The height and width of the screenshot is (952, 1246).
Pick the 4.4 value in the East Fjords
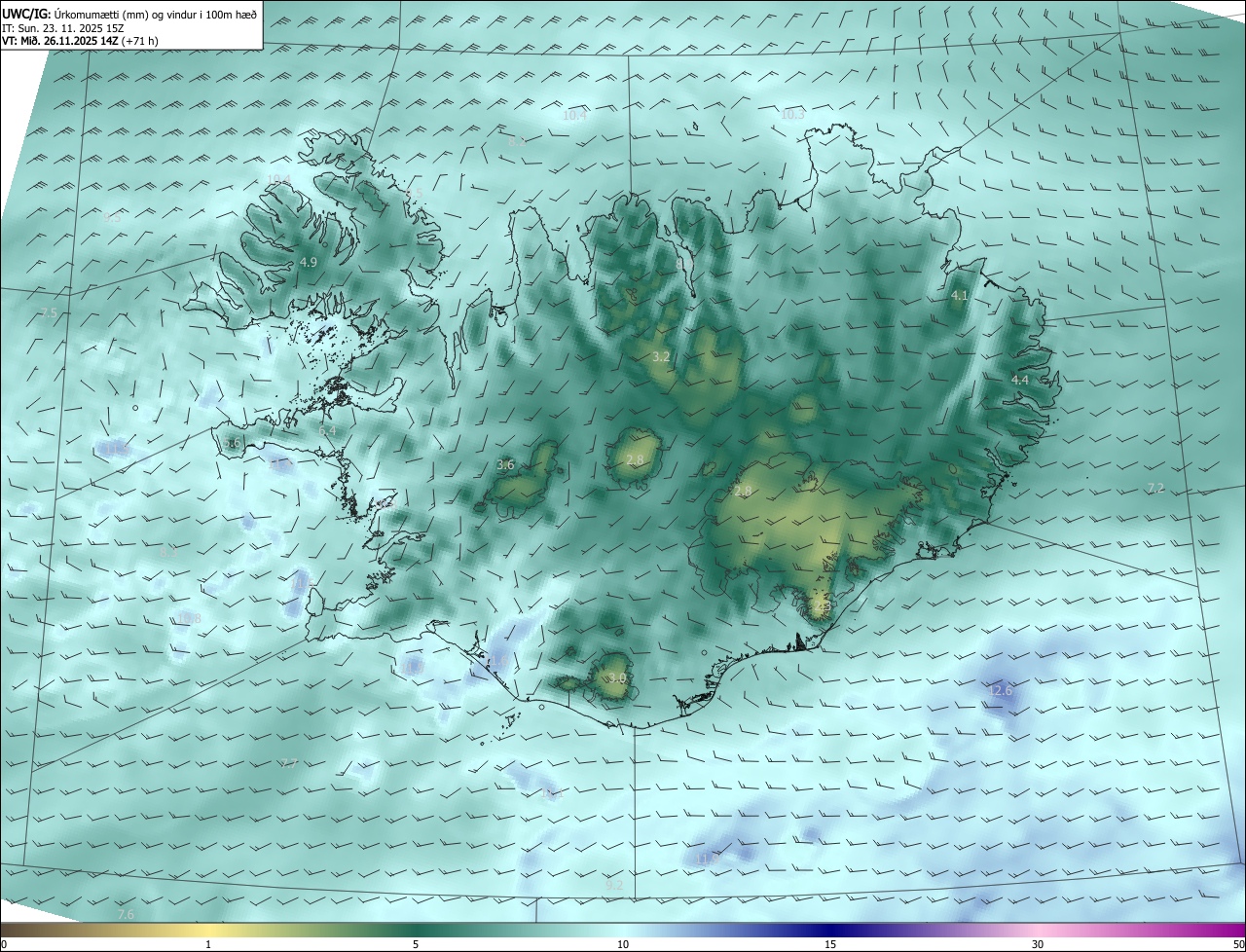[x=1020, y=380]
